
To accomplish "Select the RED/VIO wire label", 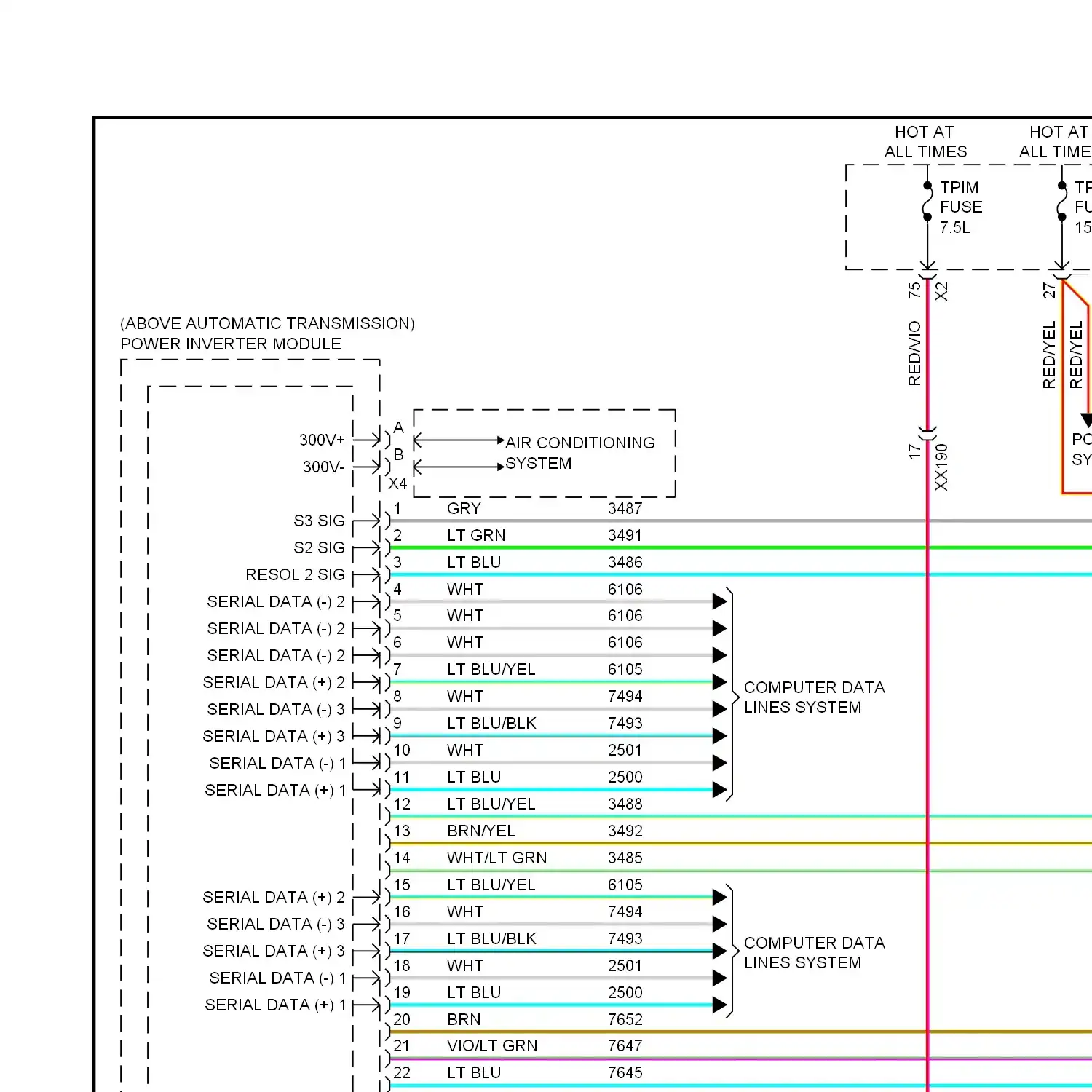I will tap(914, 353).
